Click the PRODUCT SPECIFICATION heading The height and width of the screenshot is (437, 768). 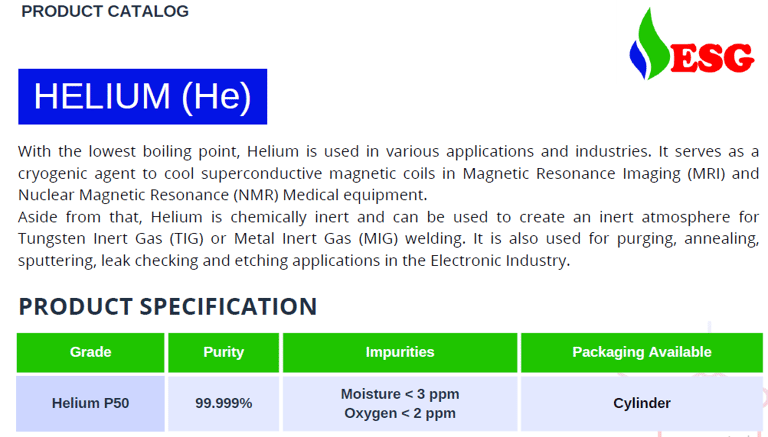167,306
